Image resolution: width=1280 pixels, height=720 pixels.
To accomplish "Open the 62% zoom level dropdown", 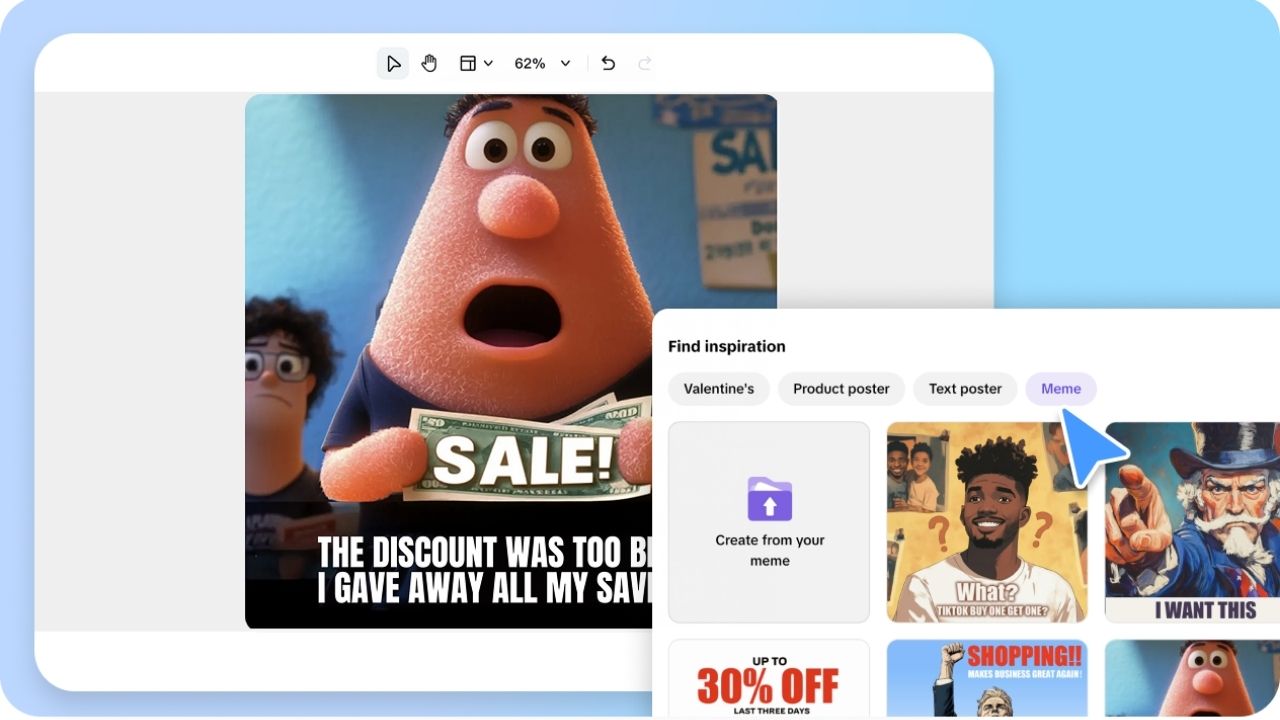I will pyautogui.click(x=532, y=62).
